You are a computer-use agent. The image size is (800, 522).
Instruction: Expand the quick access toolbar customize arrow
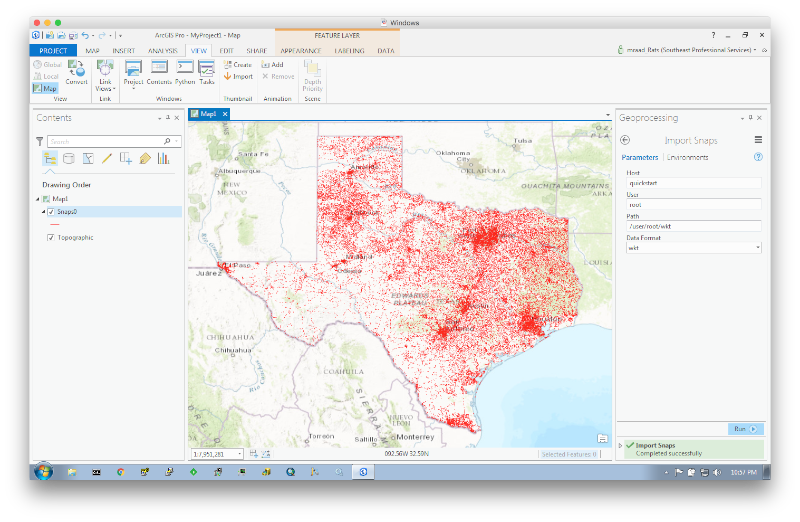(x=120, y=36)
